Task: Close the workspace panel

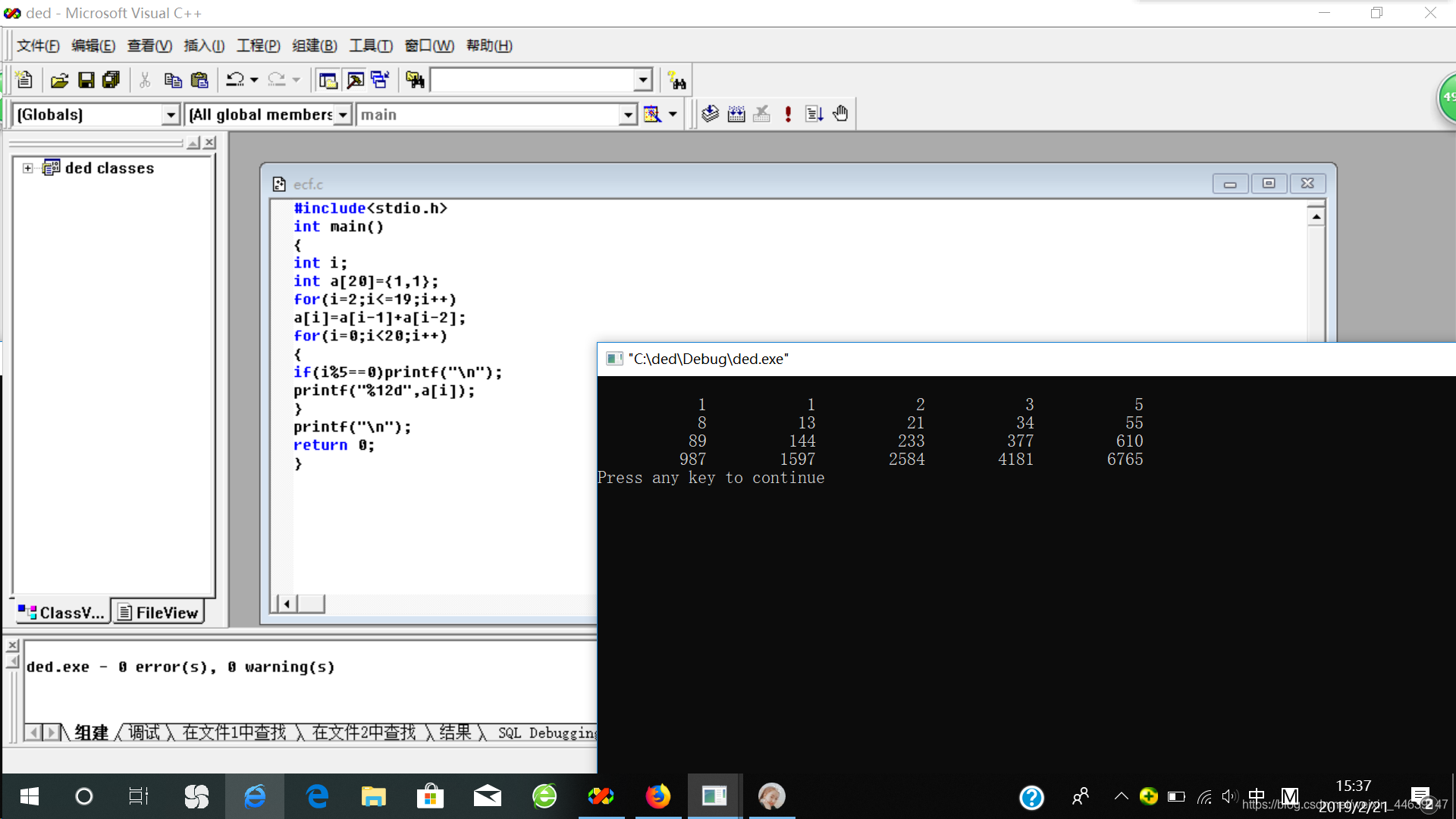Action: pos(210,143)
